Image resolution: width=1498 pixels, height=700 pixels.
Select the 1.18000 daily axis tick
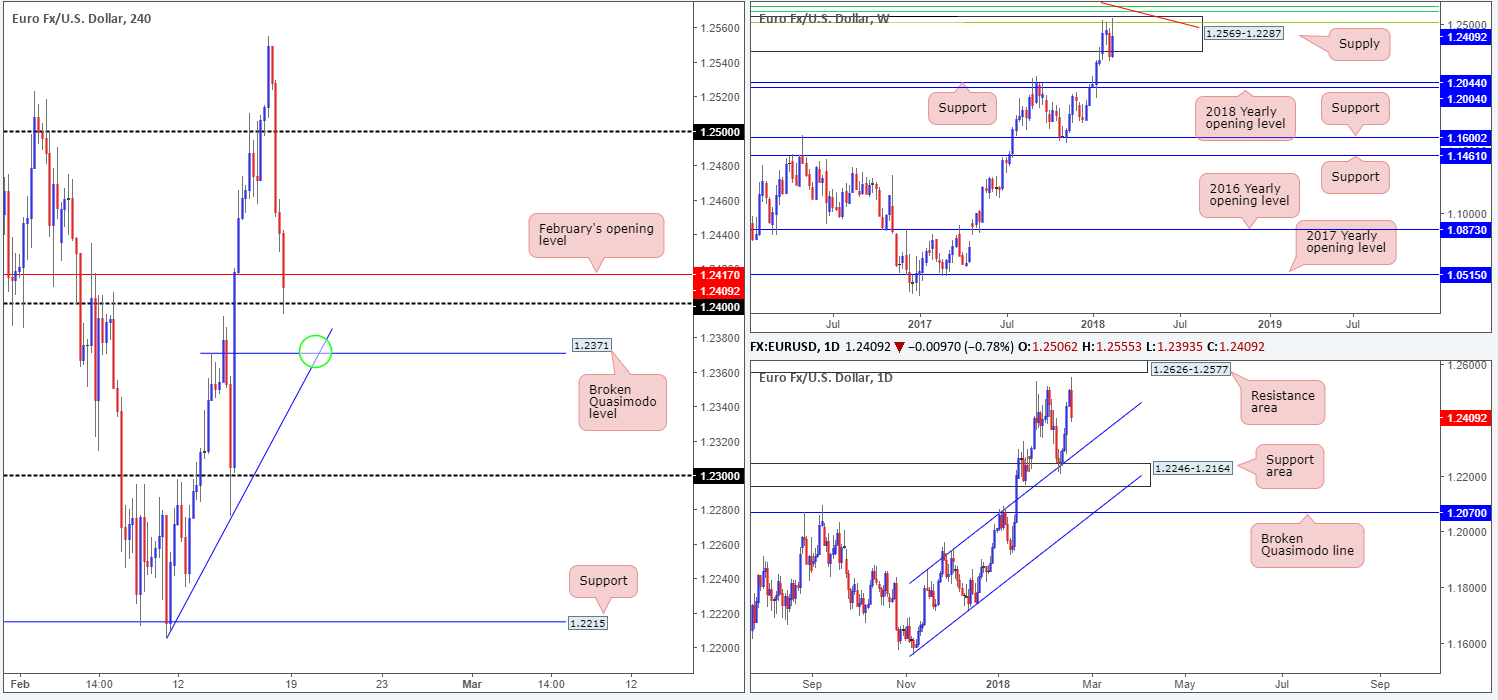click(1466, 588)
